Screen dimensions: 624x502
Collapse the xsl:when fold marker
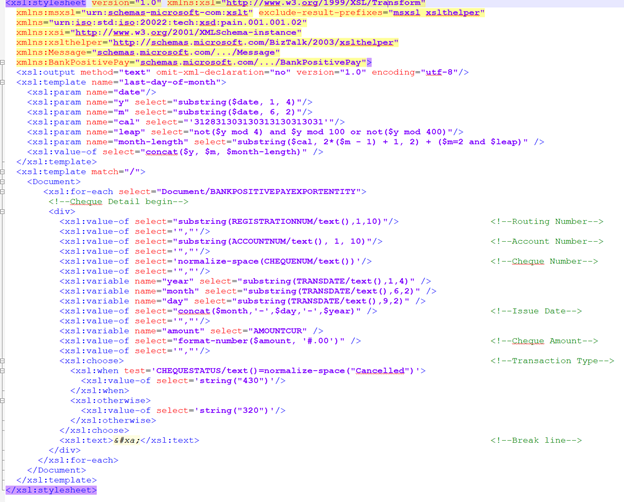tap(2, 371)
